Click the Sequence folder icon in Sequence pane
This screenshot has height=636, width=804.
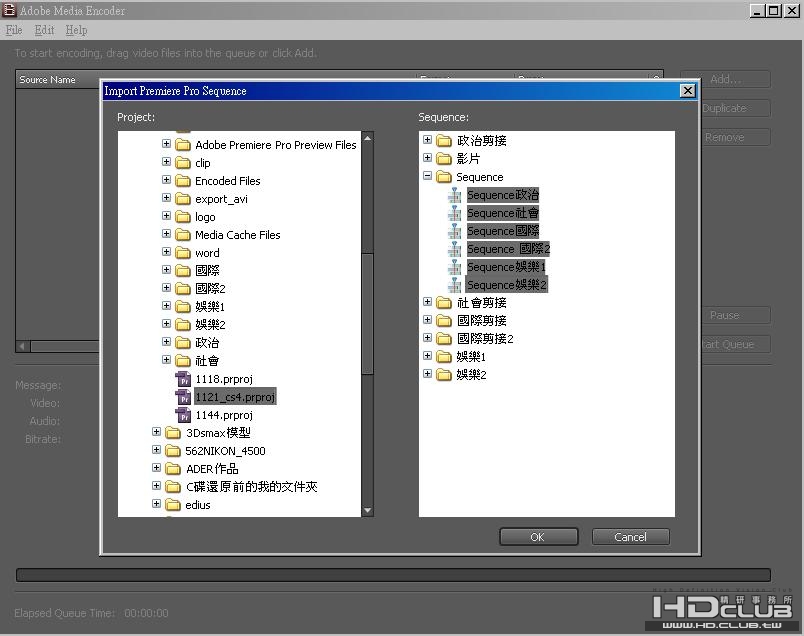click(x=444, y=177)
